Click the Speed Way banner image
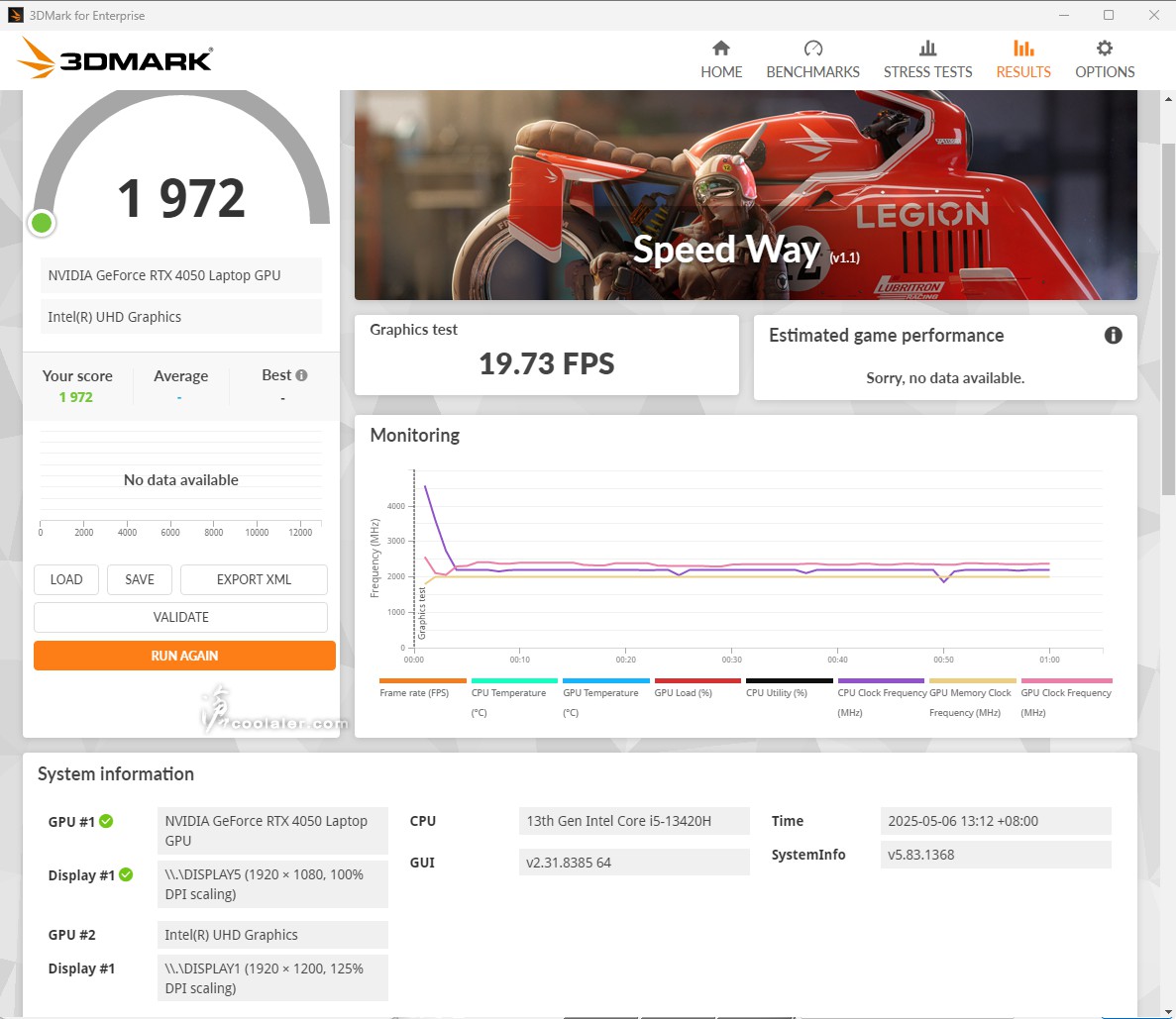This screenshot has height=1019, width=1176. point(745,195)
